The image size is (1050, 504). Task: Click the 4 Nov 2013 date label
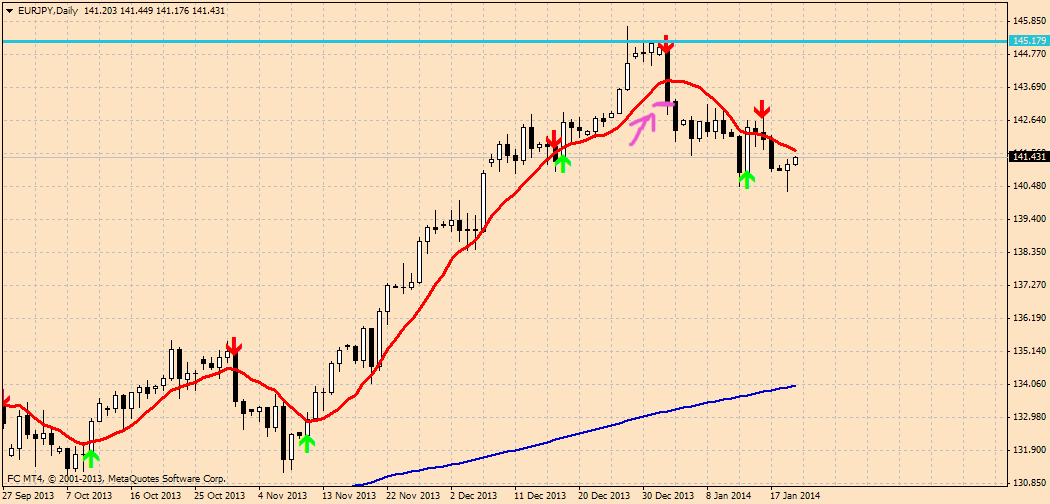tap(281, 496)
